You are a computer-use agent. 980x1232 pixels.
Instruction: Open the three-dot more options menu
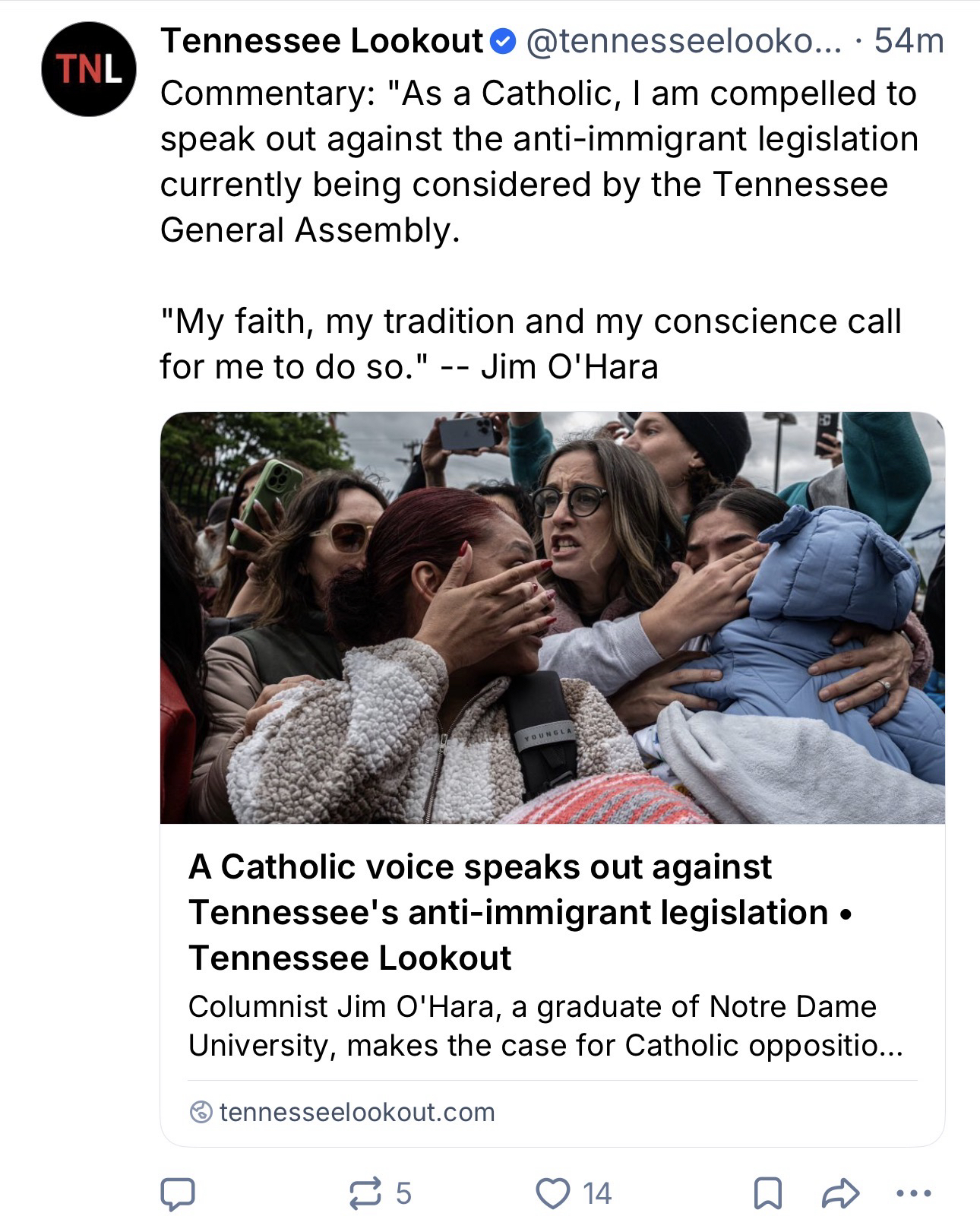pos(913,1193)
